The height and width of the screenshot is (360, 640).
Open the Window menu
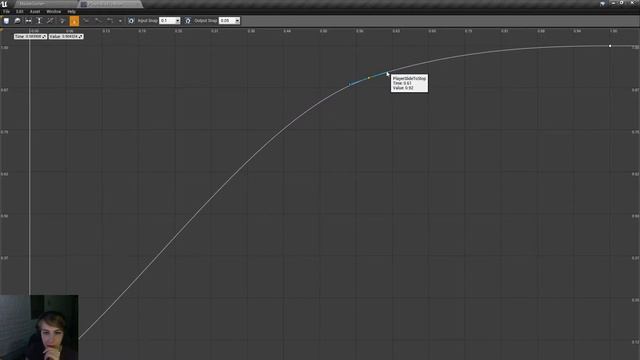click(x=53, y=11)
